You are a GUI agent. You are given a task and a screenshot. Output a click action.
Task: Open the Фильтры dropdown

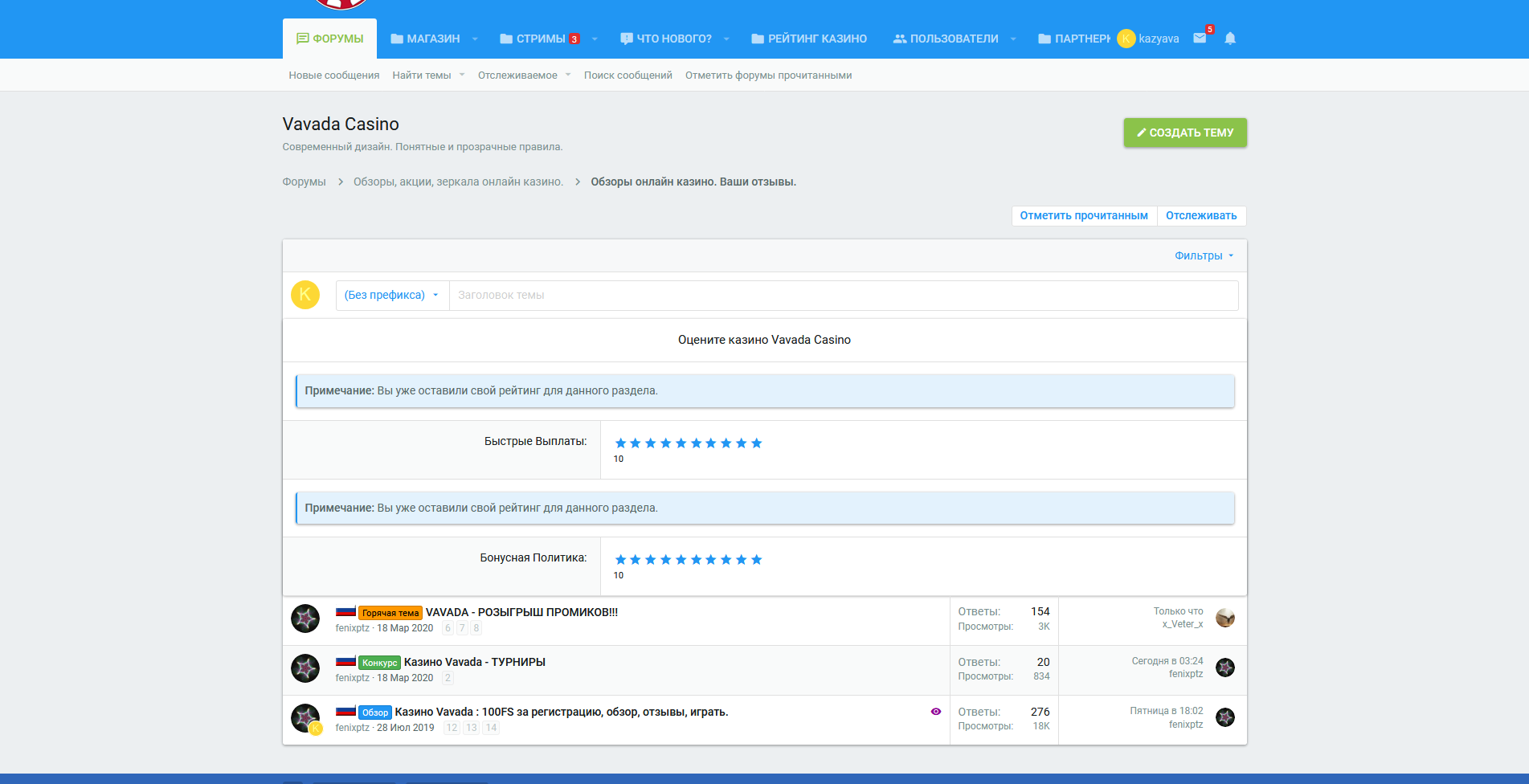(x=1204, y=255)
